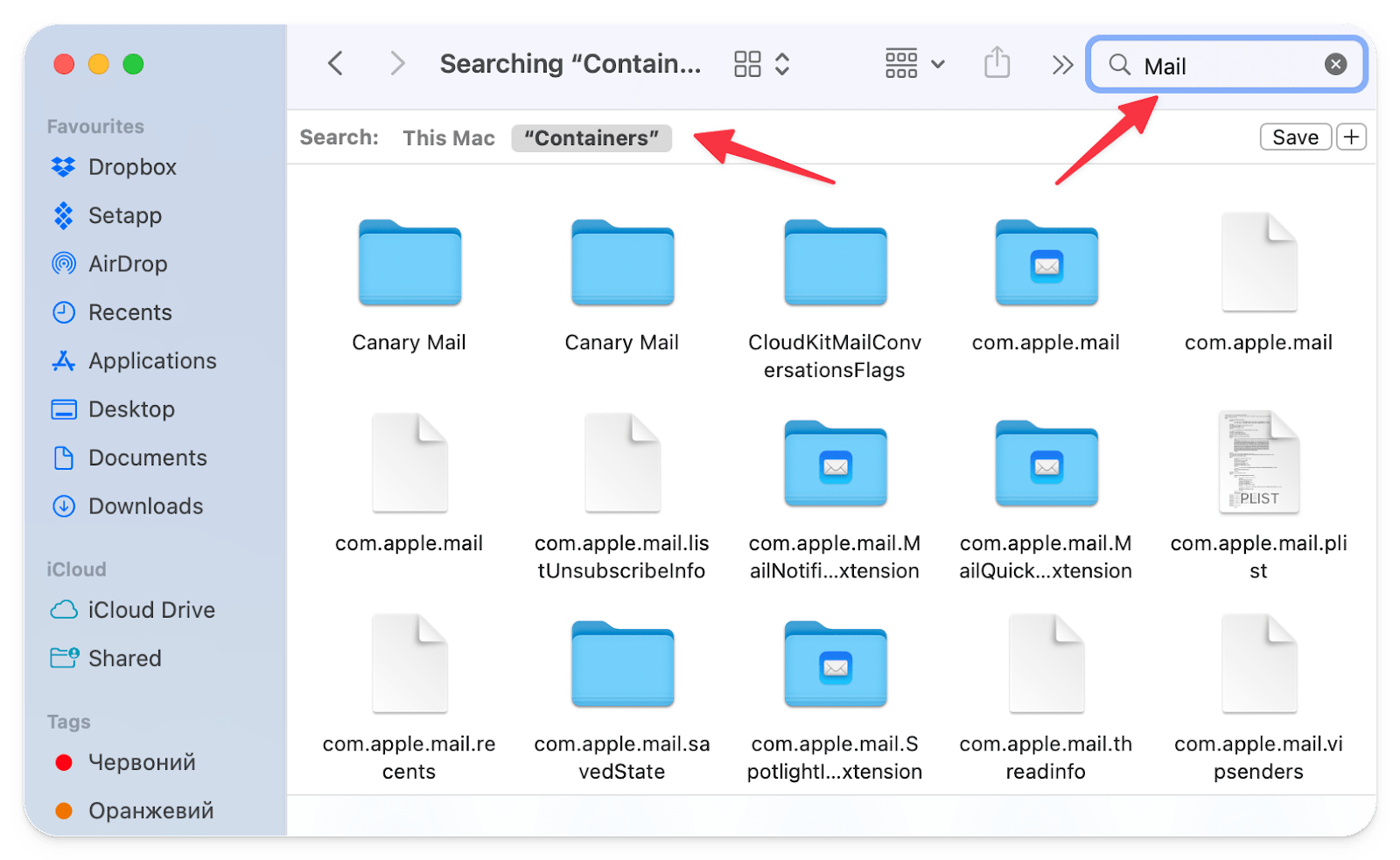Open the view sort toggle next to gallery icon
This screenshot has height=860, width=1400.
click(x=781, y=63)
